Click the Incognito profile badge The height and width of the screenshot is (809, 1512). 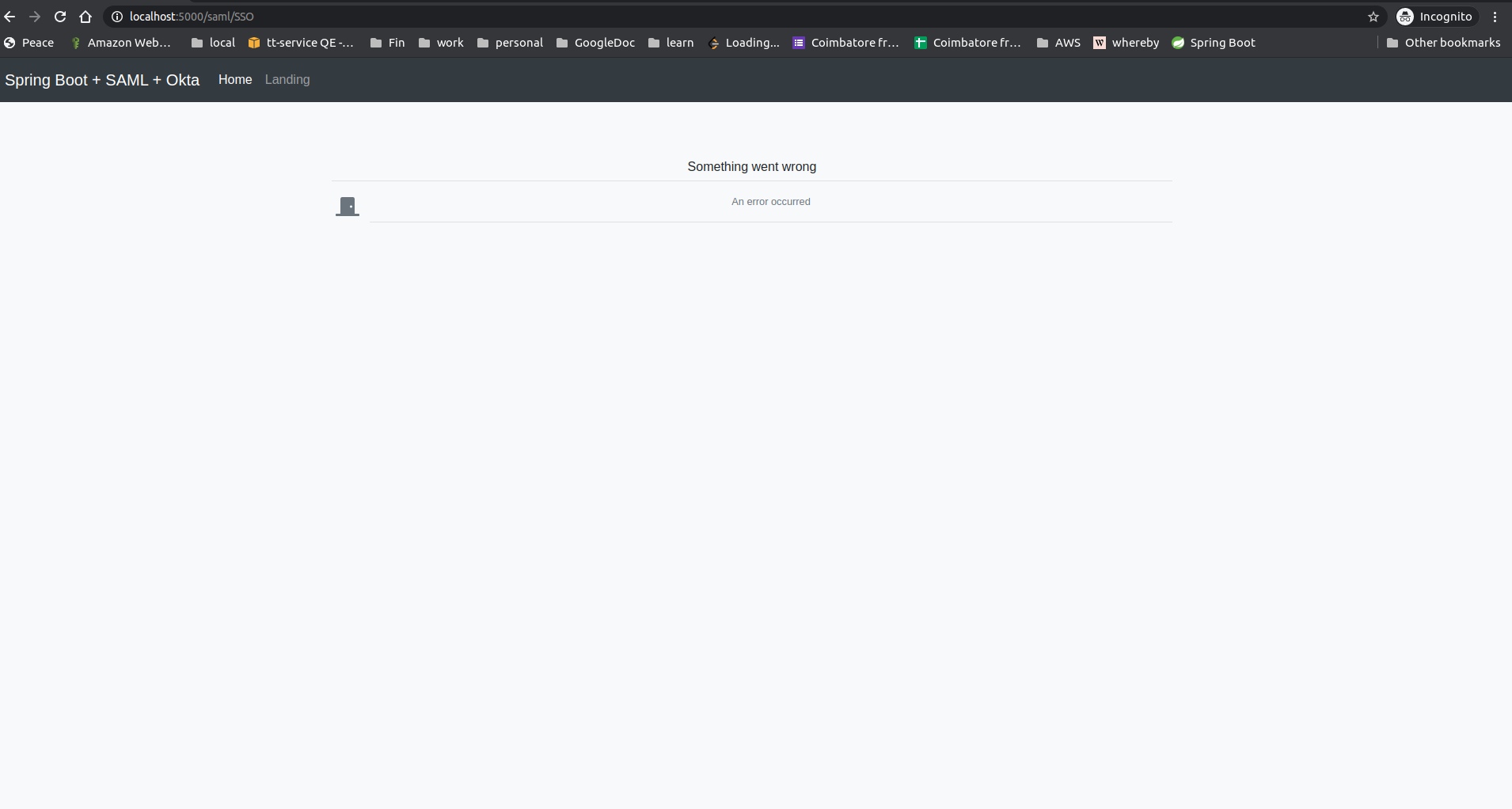[x=1434, y=16]
